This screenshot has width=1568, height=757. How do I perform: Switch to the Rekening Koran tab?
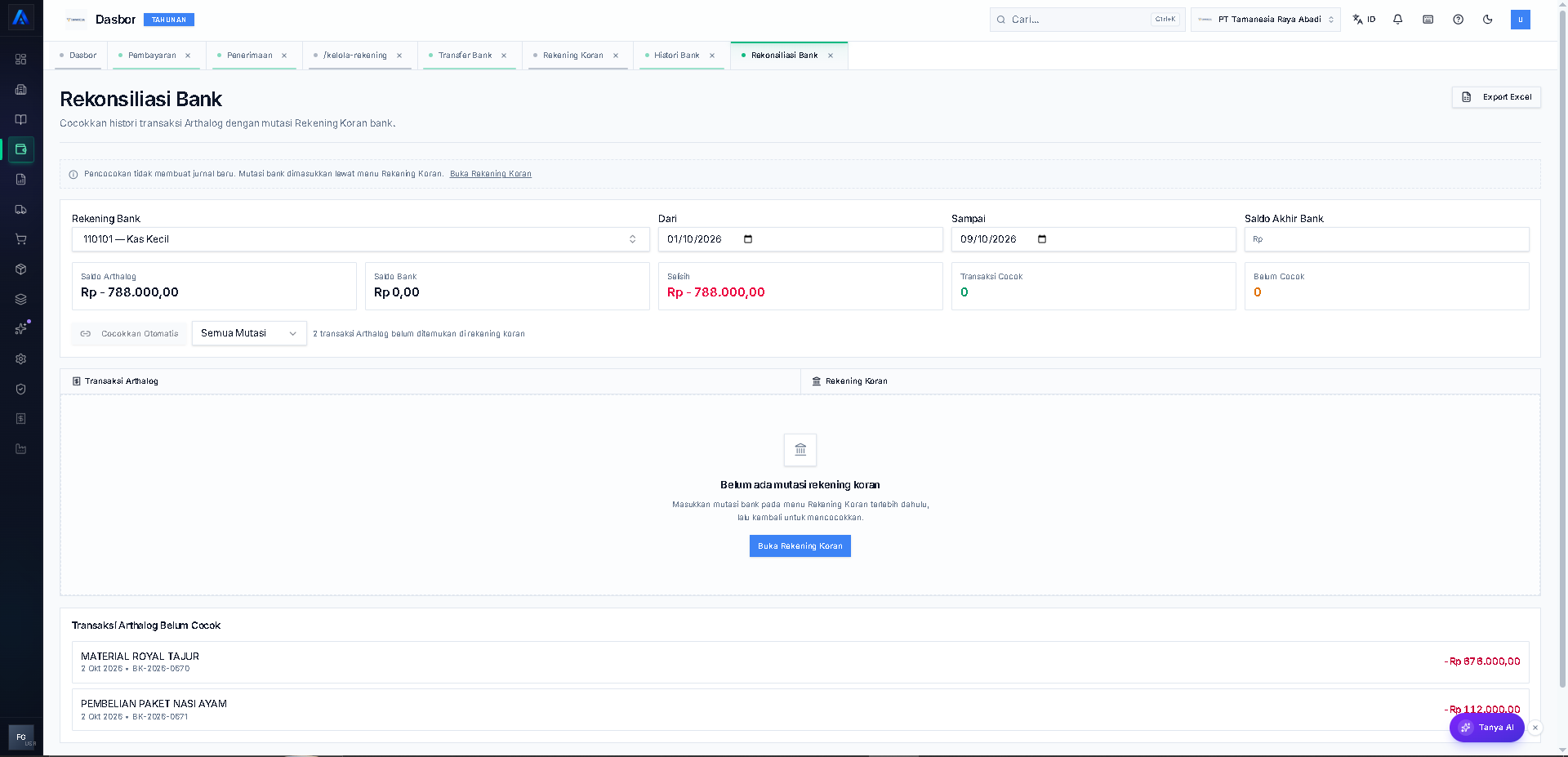tap(572, 56)
